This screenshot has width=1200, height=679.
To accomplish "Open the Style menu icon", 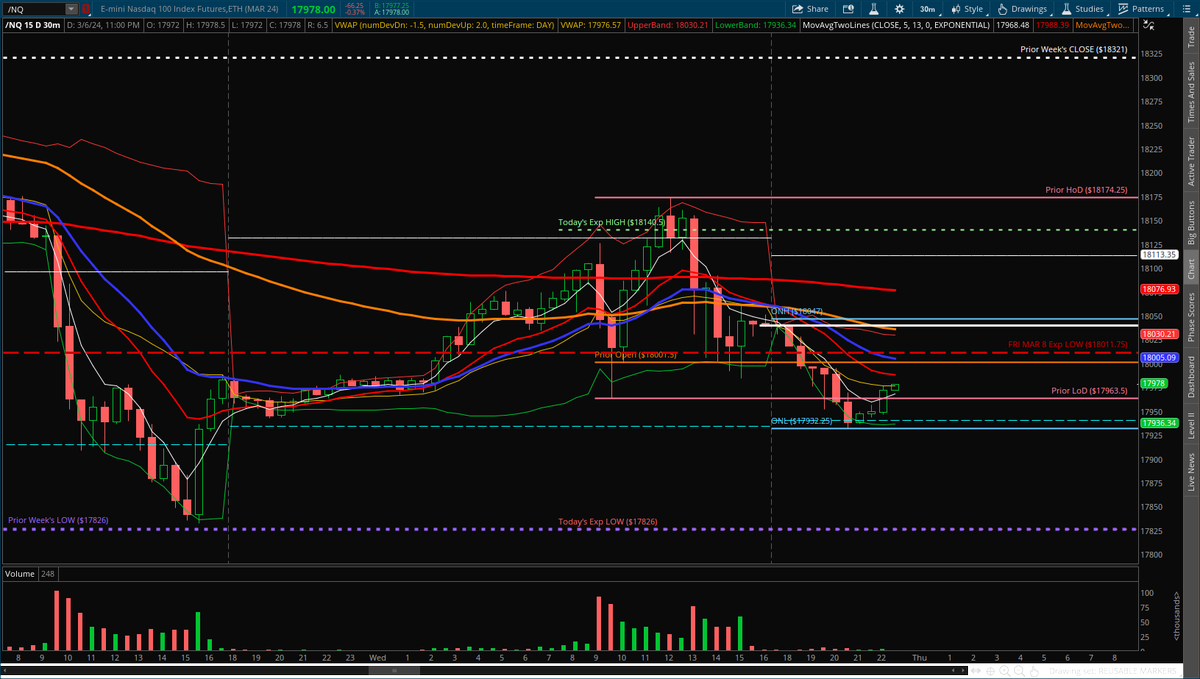I will tap(957, 8).
